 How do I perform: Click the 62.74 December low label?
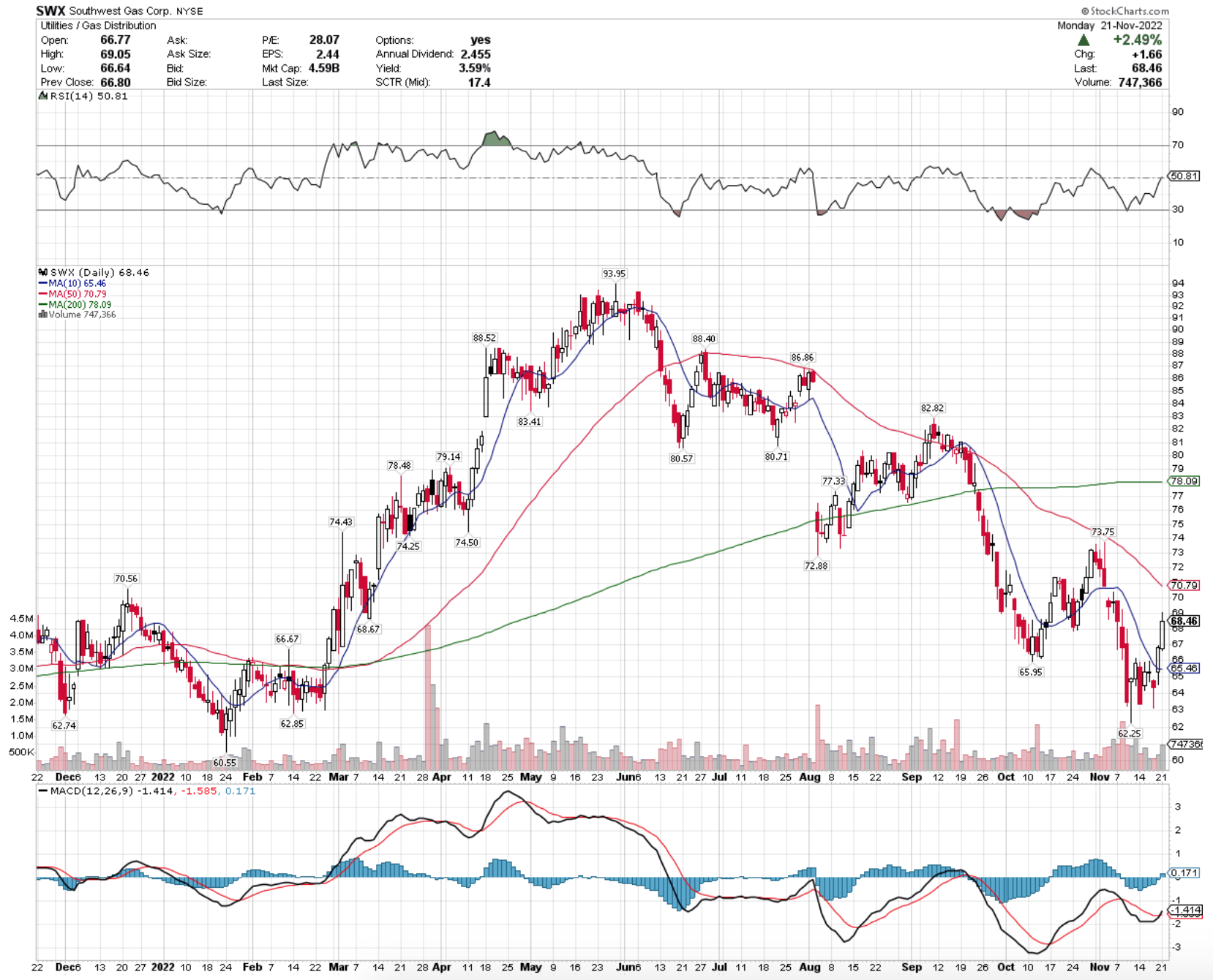click(x=64, y=725)
